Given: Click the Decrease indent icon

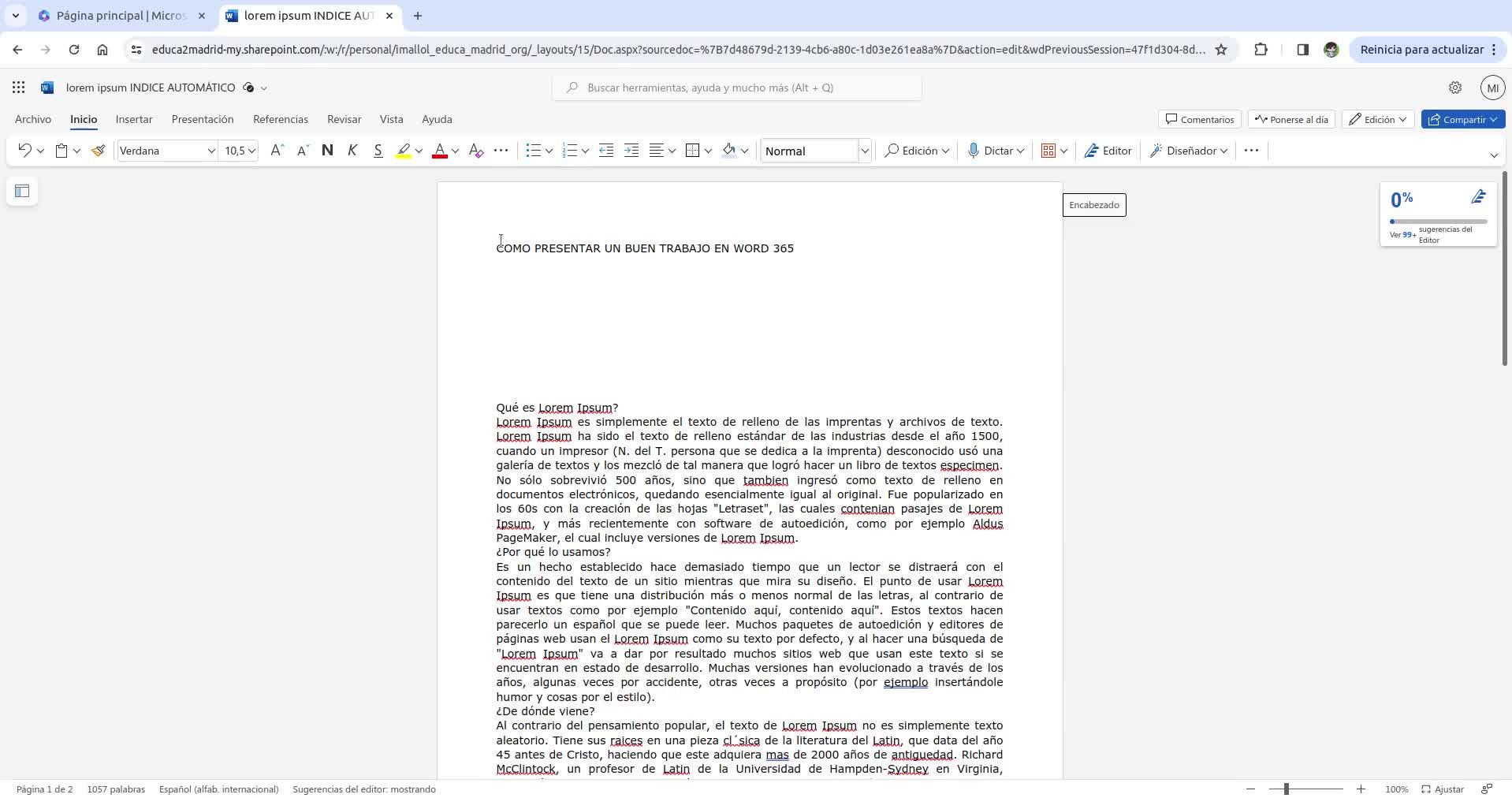Looking at the screenshot, I should 605,151.
